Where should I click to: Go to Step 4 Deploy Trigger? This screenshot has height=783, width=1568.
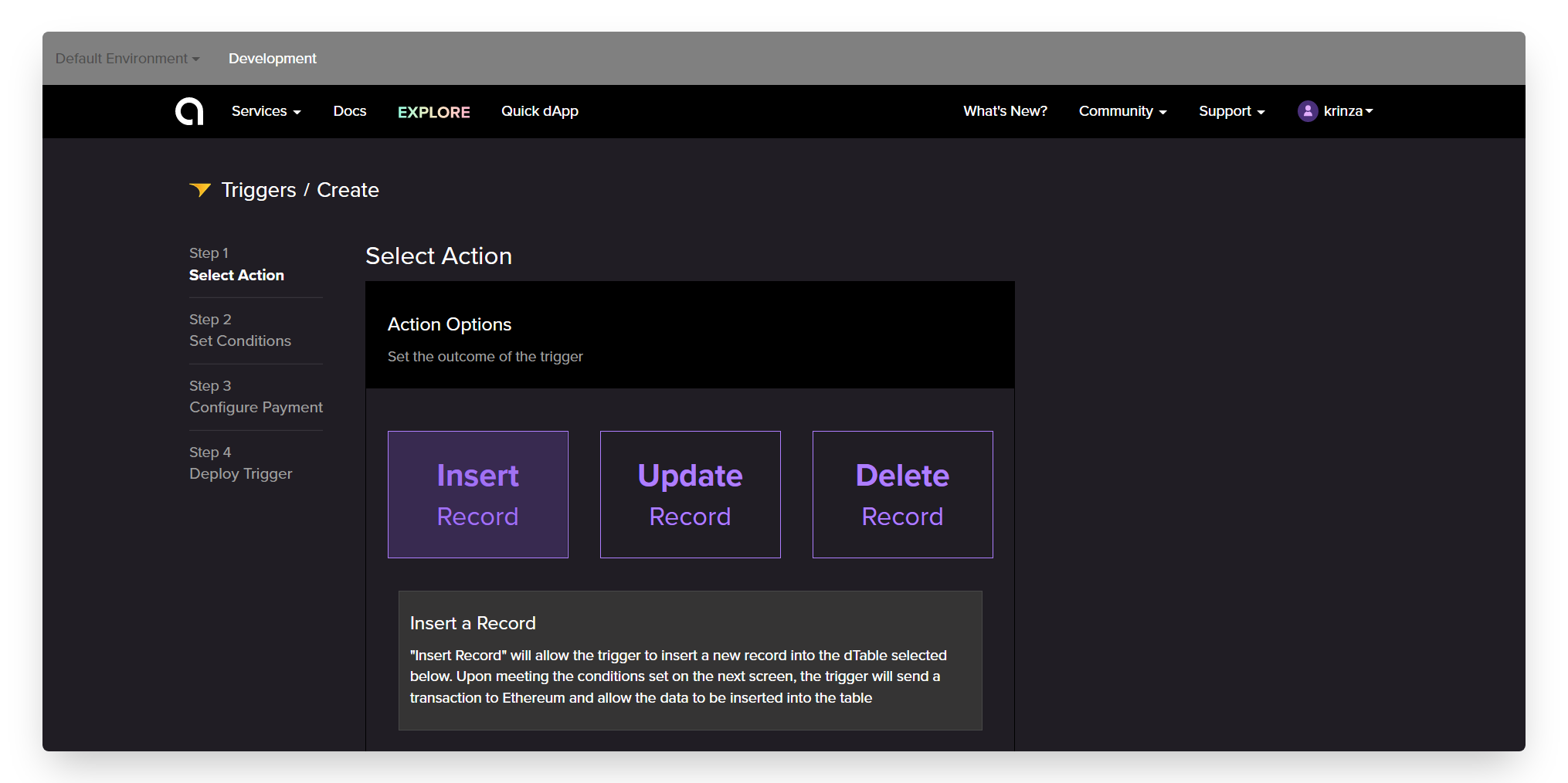(x=240, y=463)
